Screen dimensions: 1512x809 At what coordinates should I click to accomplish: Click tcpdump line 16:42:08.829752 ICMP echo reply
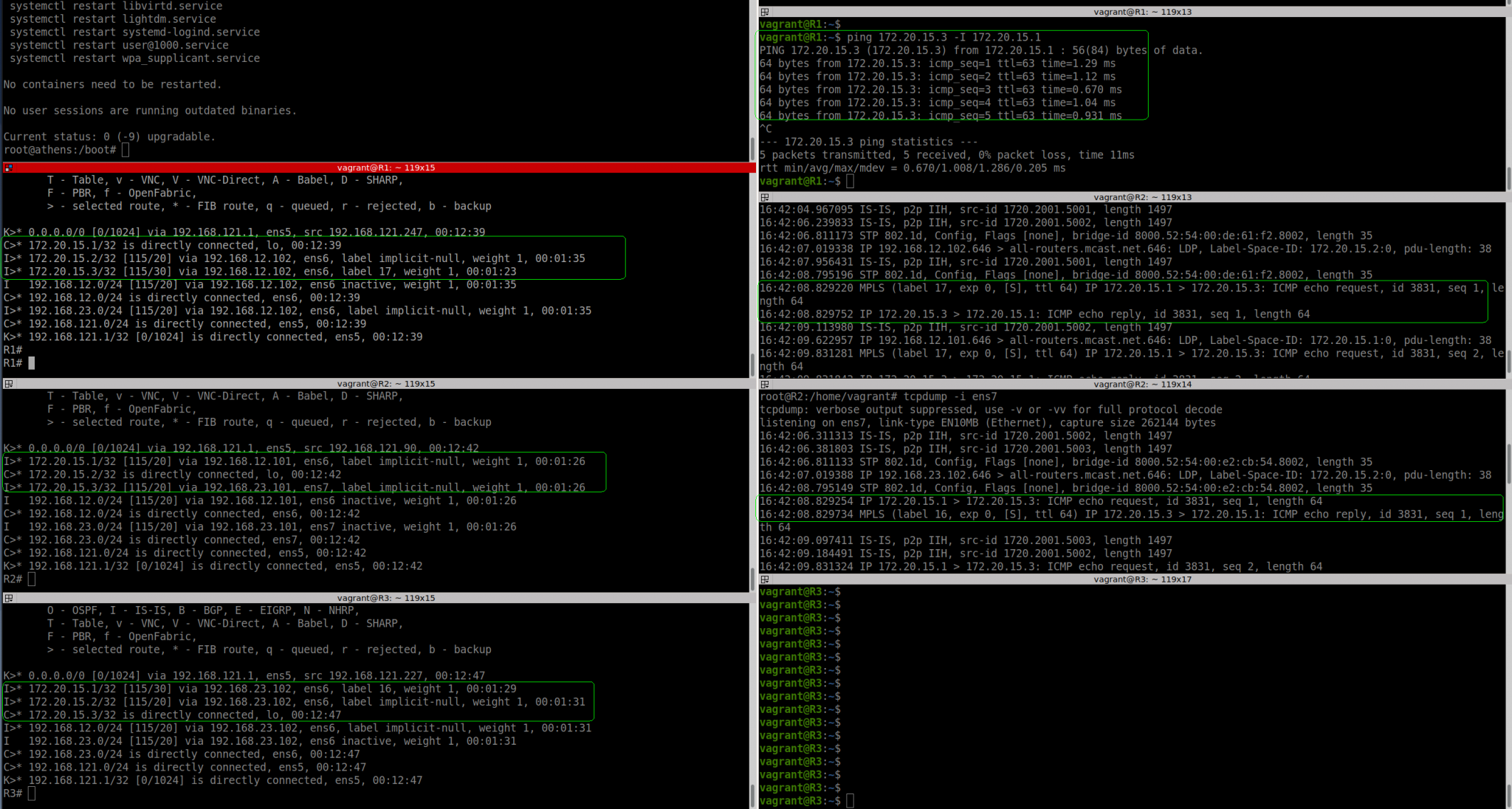[1034, 314]
